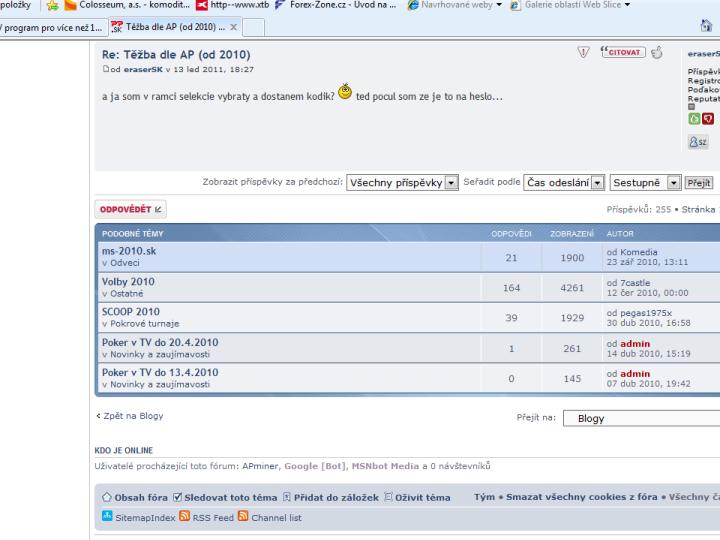Open eraserSK author link in post header
The image size is (720, 540).
[143, 69]
